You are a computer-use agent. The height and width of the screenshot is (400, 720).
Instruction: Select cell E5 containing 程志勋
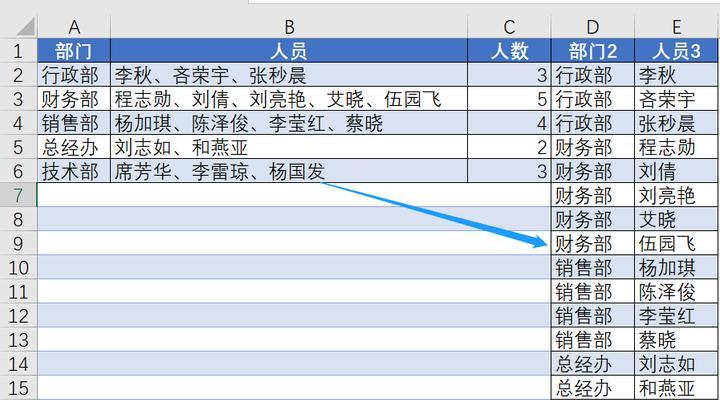pyautogui.click(x=677, y=147)
